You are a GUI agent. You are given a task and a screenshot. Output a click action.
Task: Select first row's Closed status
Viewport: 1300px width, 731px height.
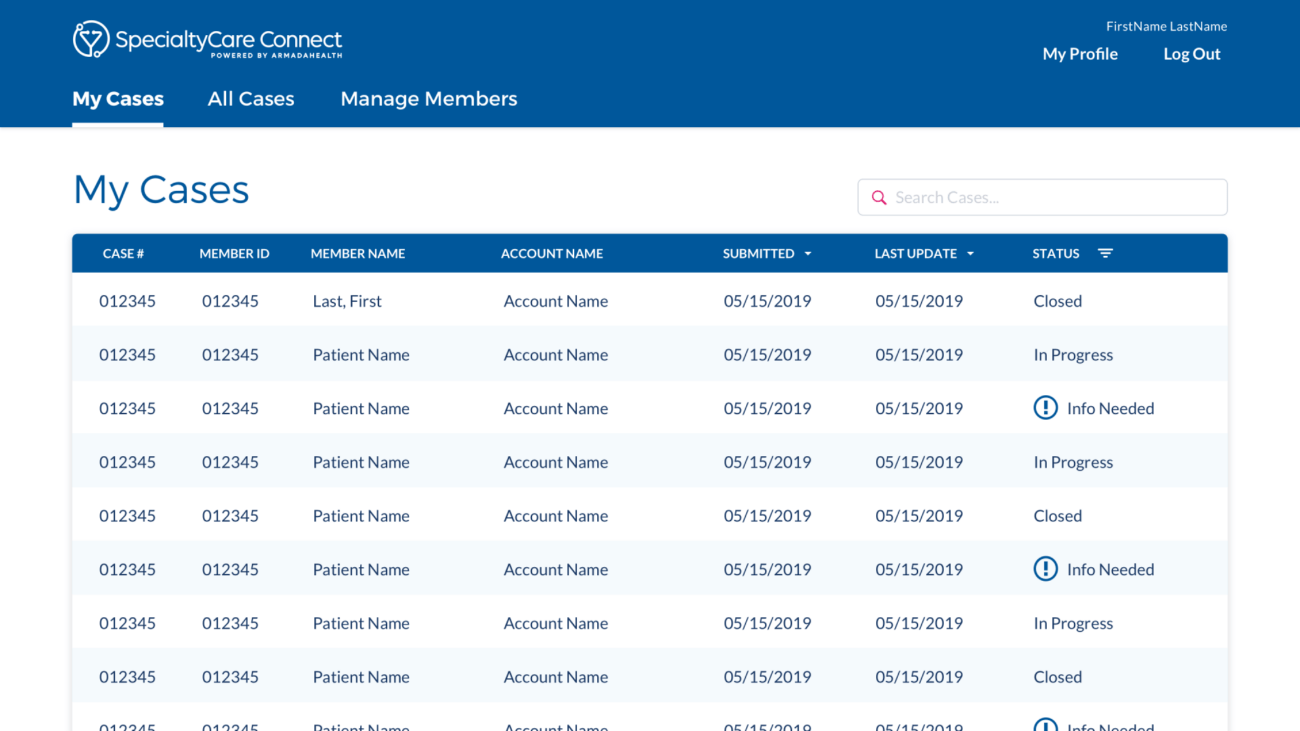1057,301
